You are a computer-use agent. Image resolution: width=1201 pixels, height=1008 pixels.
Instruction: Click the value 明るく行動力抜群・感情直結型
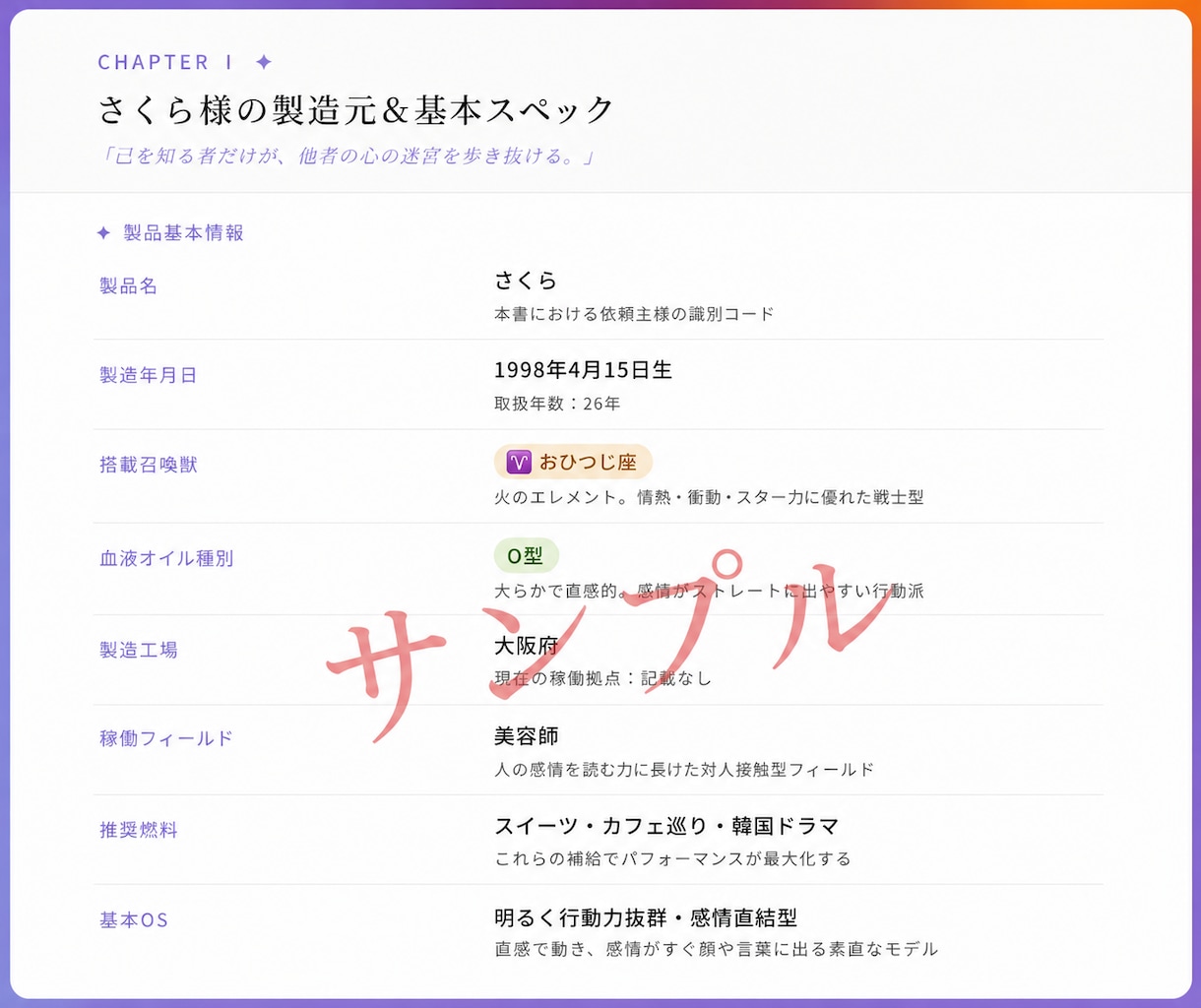[646, 916]
